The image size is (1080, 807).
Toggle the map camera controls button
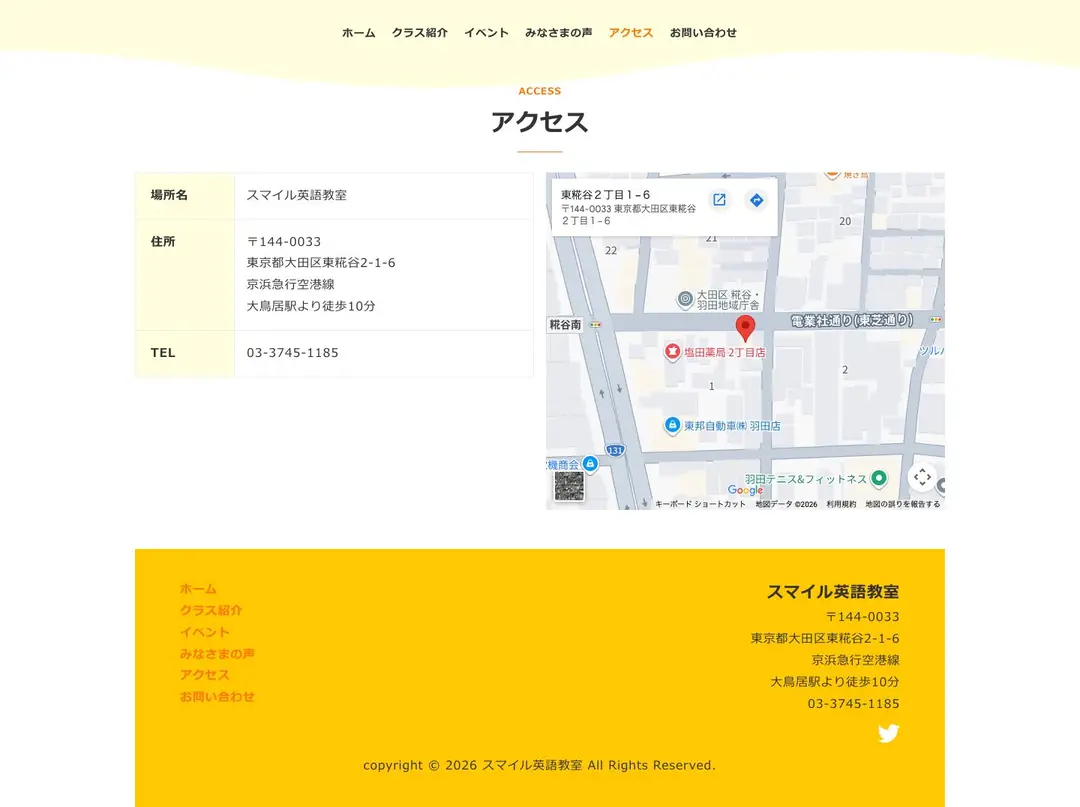(922, 477)
